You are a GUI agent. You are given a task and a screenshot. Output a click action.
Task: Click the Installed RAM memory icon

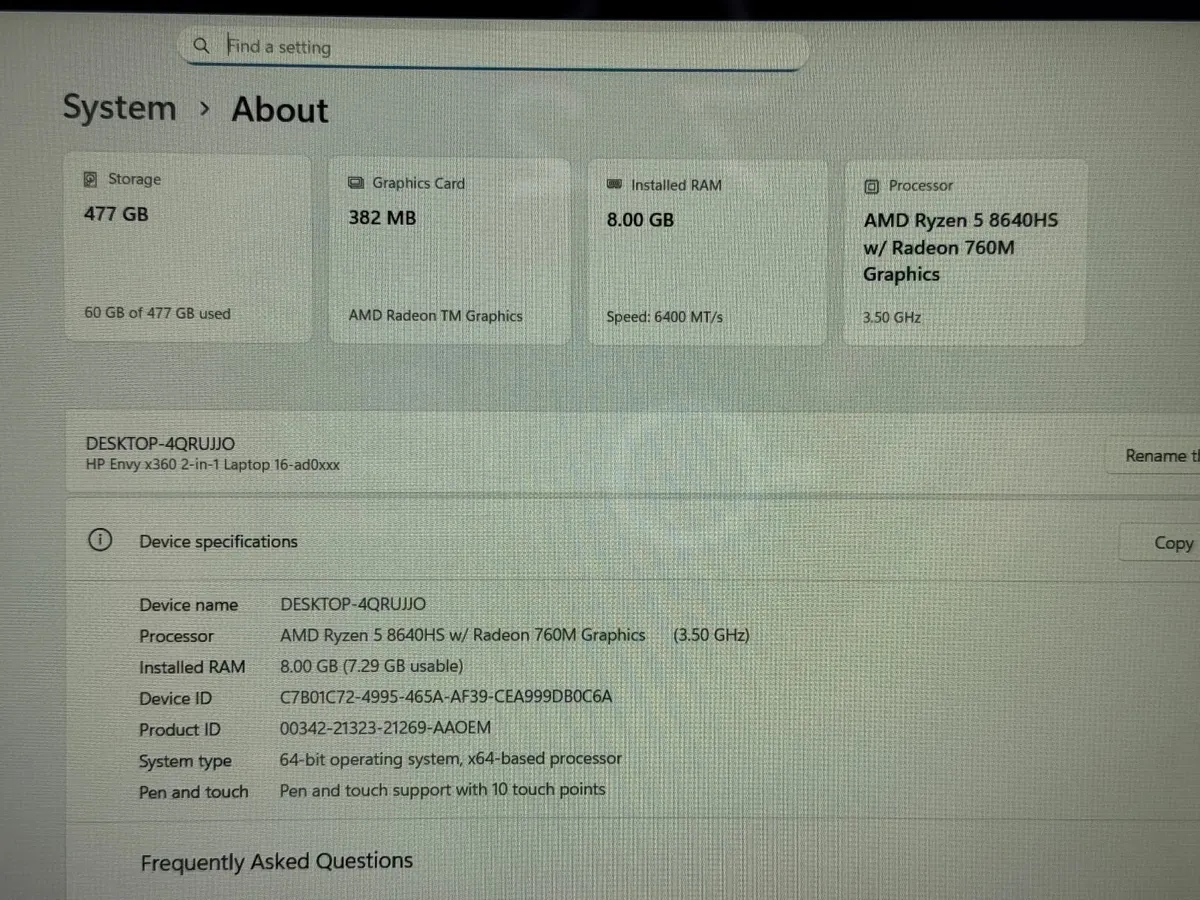point(614,184)
